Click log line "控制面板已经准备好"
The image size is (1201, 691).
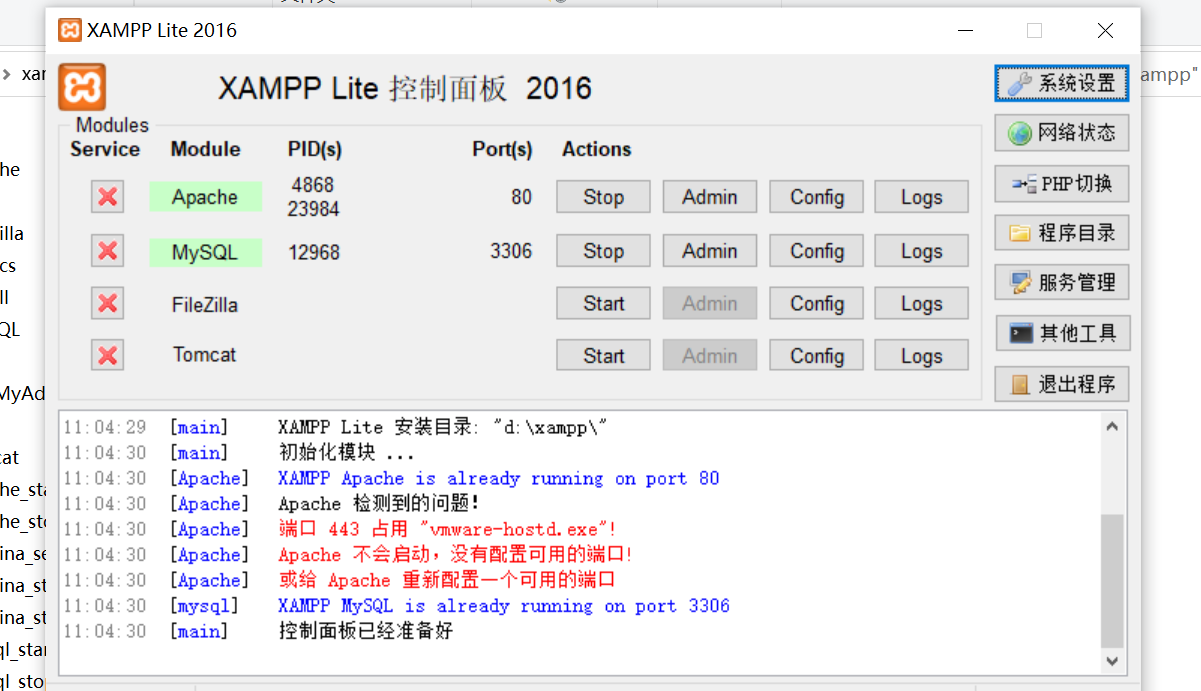pyautogui.click(x=366, y=631)
